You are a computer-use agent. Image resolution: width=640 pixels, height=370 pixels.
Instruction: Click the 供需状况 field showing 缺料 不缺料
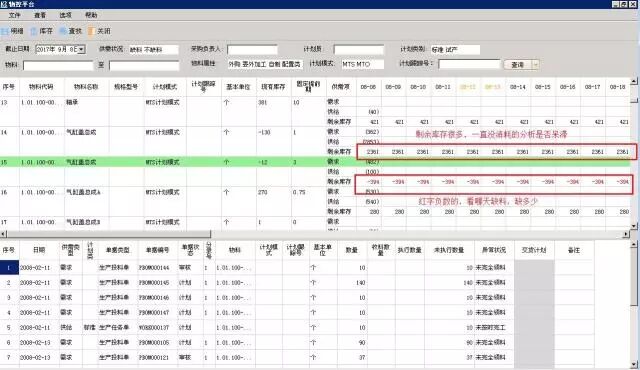click(153, 50)
